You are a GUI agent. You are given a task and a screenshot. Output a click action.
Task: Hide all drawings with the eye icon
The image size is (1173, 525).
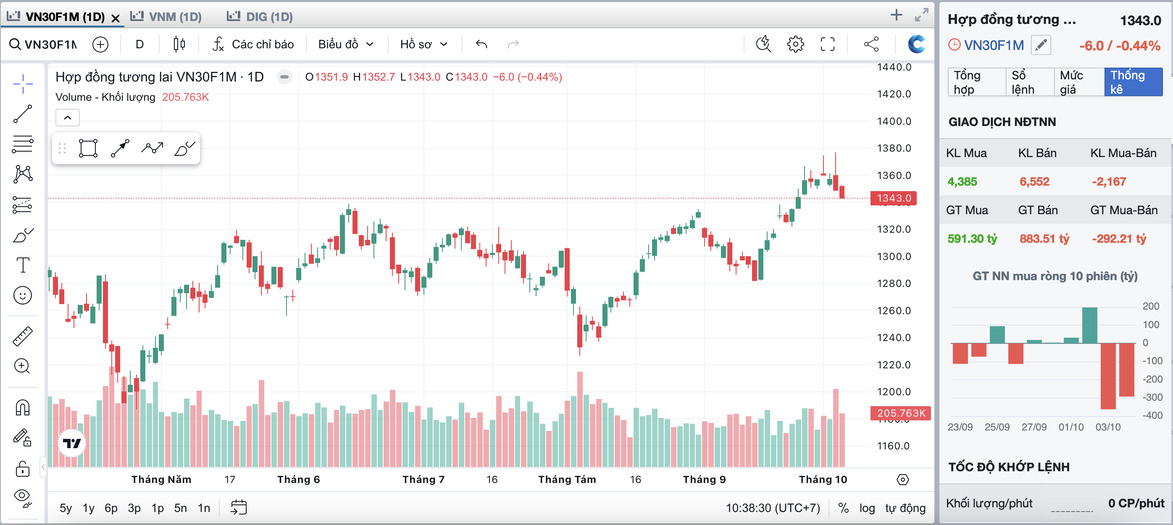(22, 497)
